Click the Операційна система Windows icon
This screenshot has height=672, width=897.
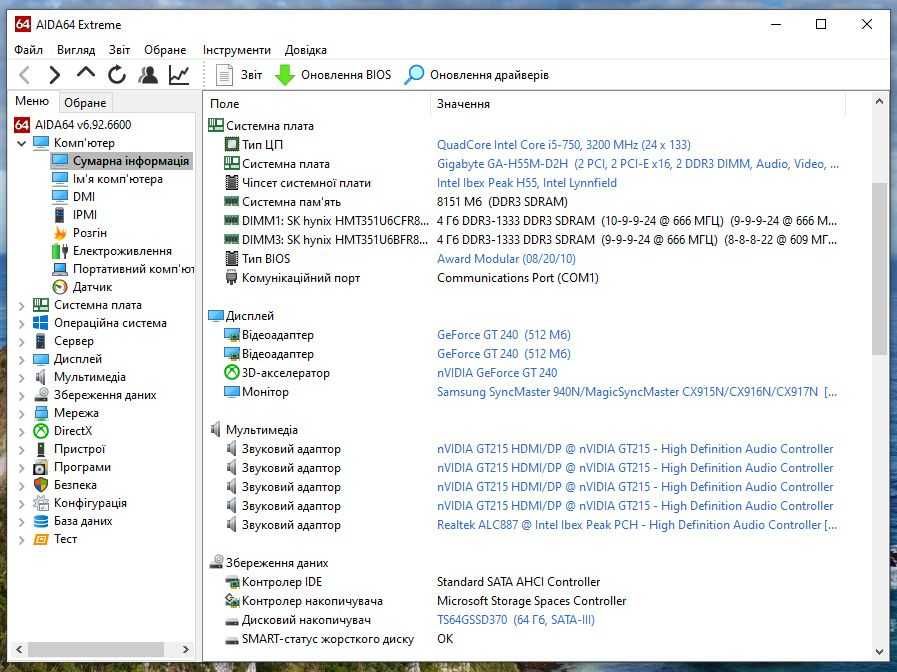pos(41,323)
